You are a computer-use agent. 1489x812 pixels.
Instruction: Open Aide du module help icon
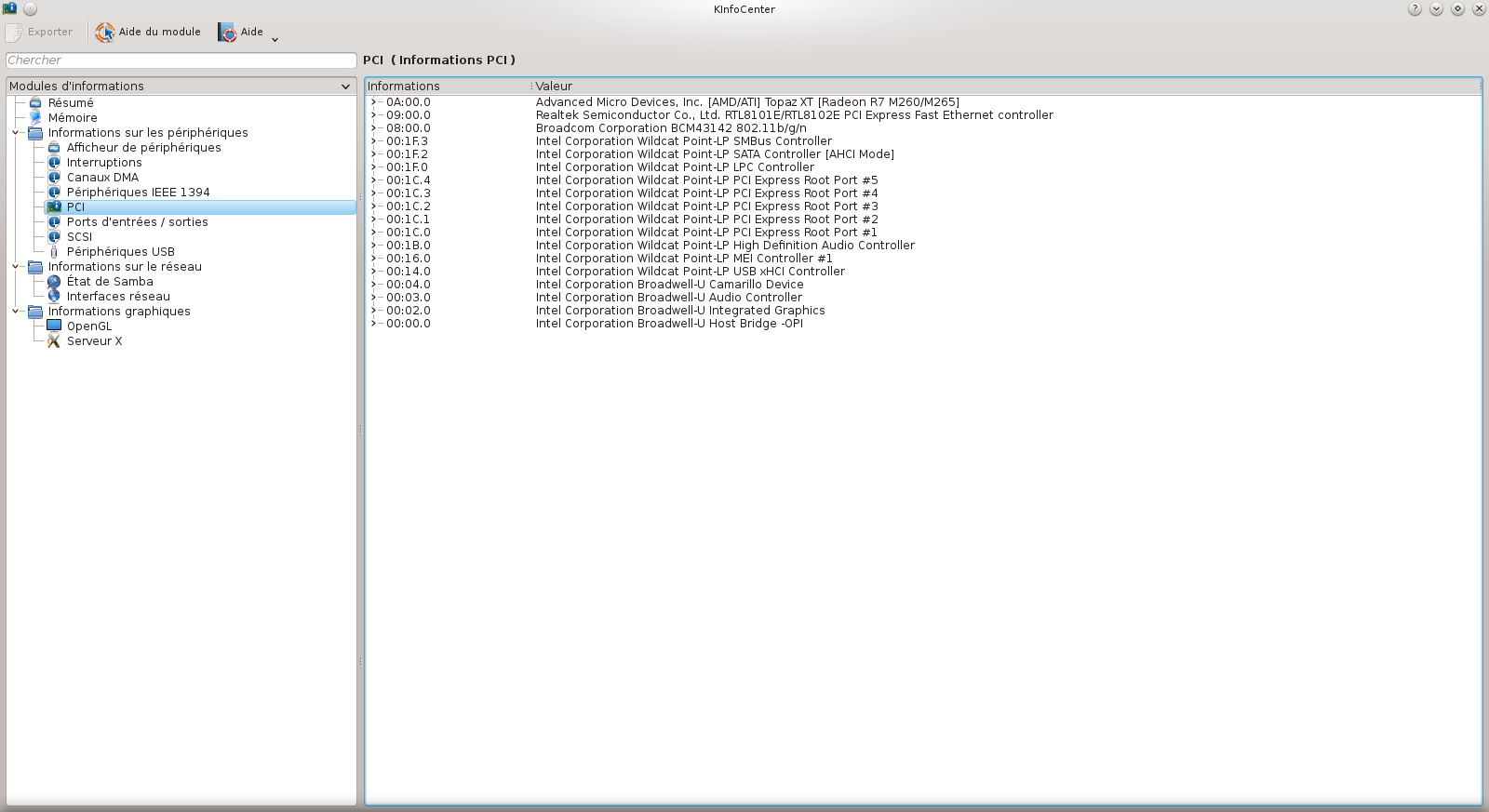105,33
